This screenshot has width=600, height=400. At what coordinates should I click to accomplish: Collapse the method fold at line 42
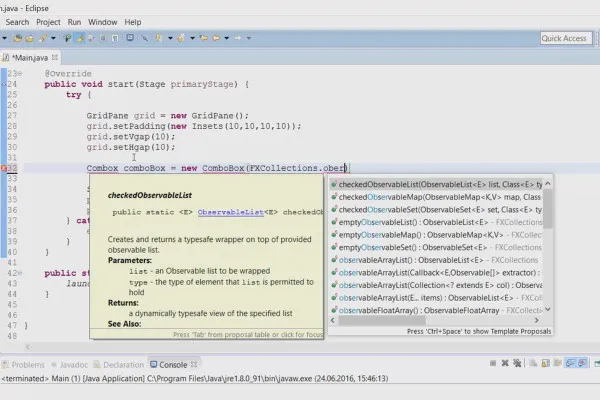tap(20, 273)
